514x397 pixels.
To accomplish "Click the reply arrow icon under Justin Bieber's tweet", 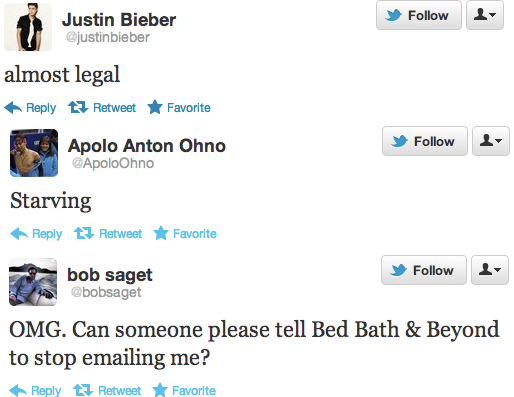I will pos(13,108).
